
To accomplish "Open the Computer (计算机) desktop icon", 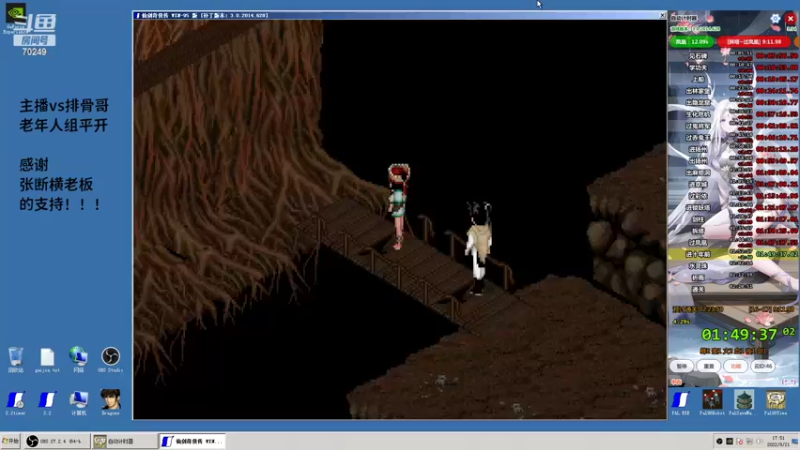I will pyautogui.click(x=79, y=403).
